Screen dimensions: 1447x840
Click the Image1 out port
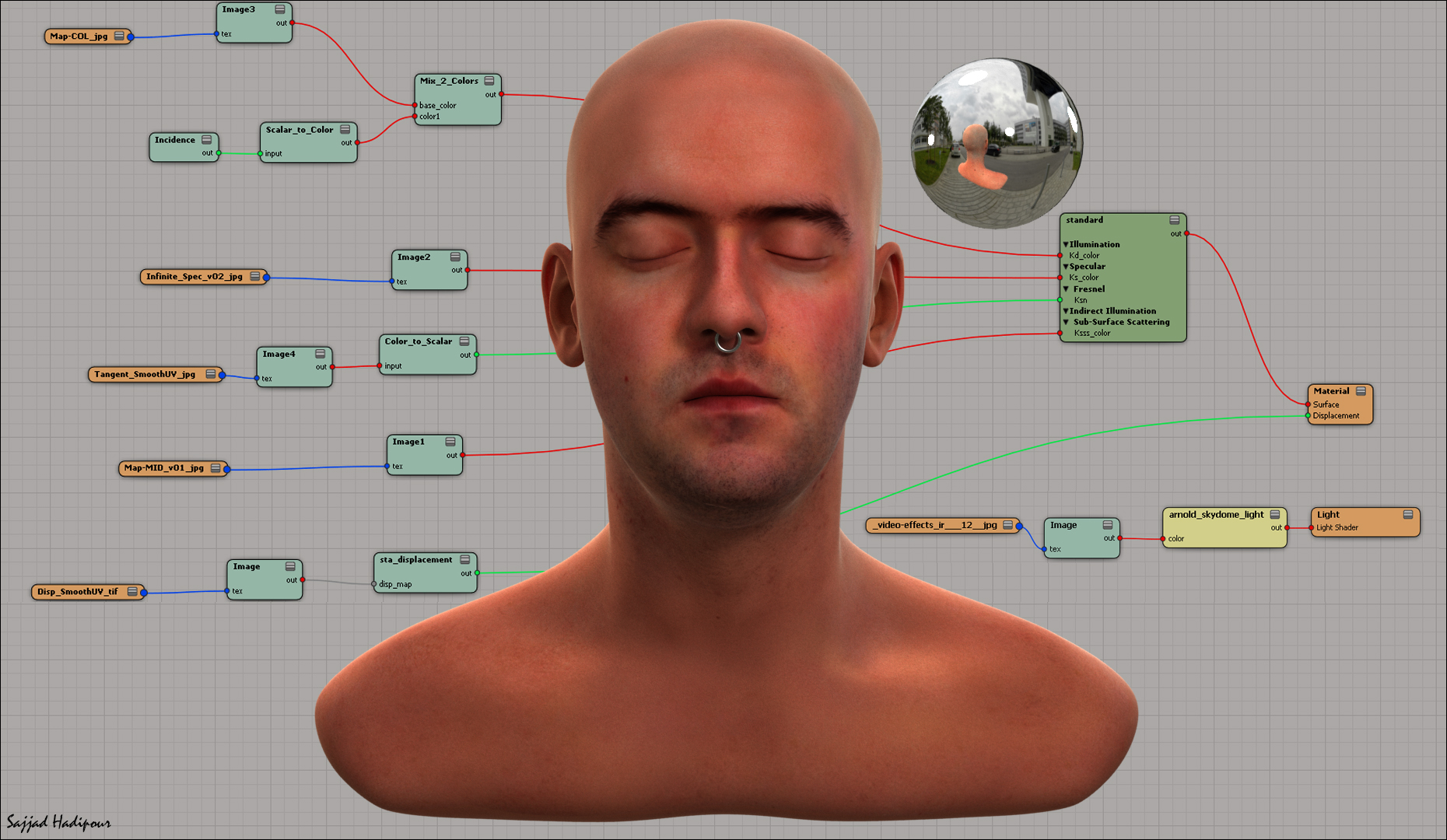pyautogui.click(x=462, y=455)
